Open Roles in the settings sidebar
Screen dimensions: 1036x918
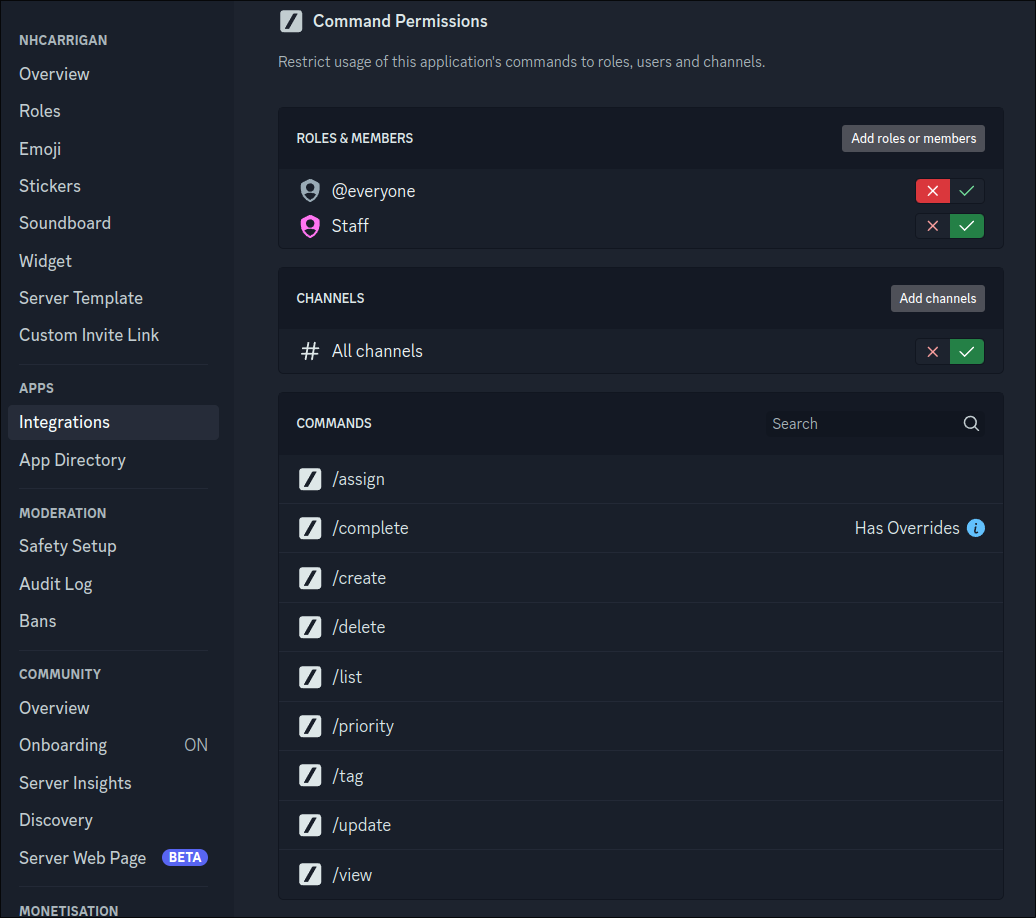[40, 111]
